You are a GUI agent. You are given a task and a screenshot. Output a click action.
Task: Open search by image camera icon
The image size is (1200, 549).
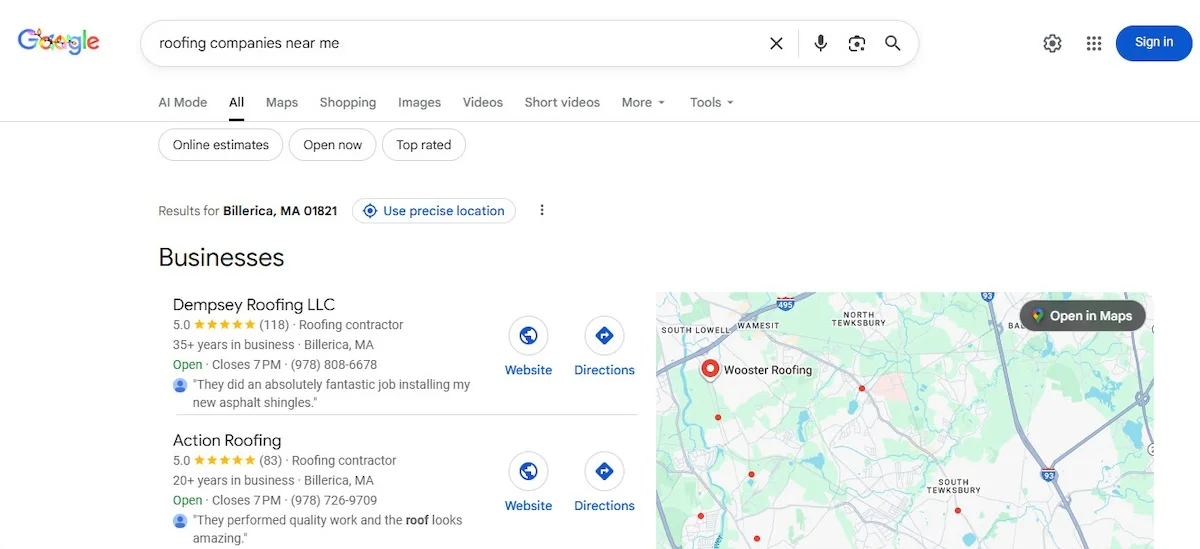click(857, 43)
